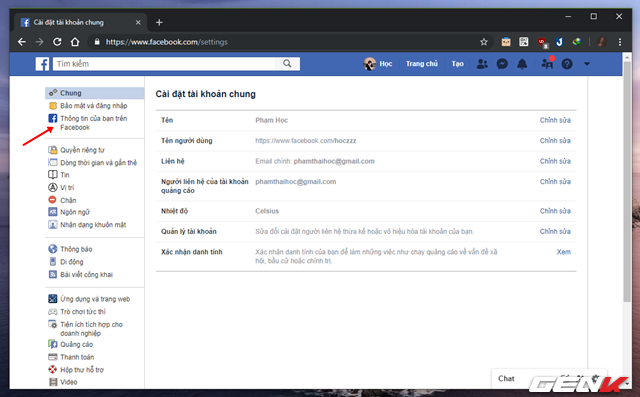Select Chung in the settings sidebar
The width and height of the screenshot is (640, 397).
pos(95,93)
